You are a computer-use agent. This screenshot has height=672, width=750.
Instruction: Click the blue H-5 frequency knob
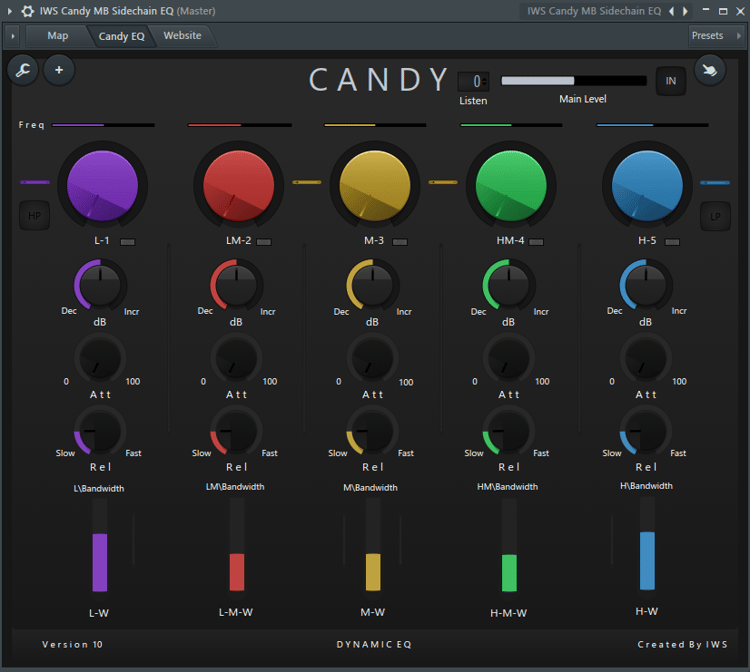click(647, 186)
